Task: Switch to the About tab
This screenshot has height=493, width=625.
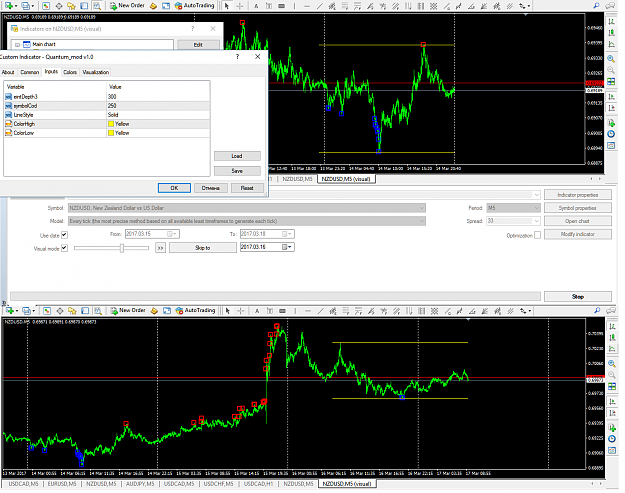Action: tap(8, 72)
